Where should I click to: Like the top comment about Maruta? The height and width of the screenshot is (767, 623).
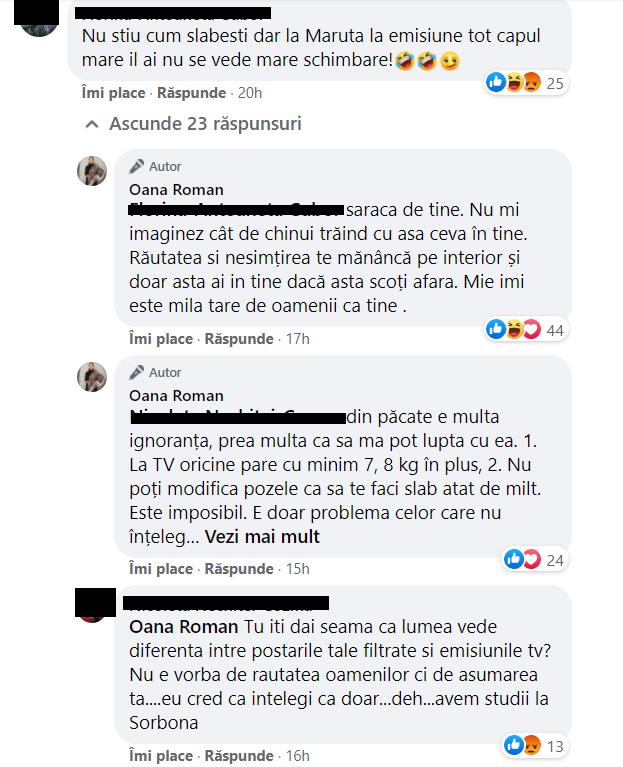coord(113,92)
